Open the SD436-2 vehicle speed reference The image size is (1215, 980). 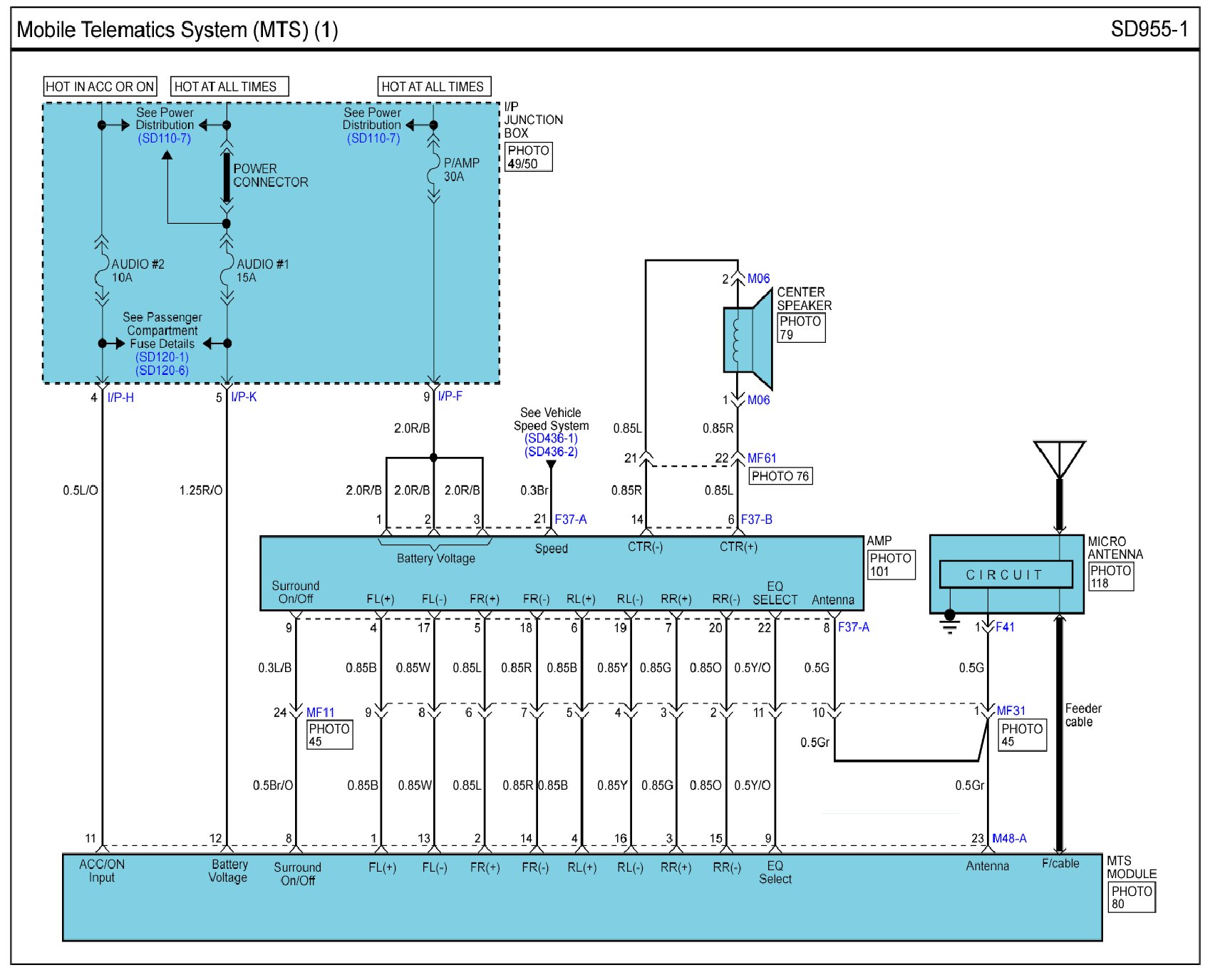point(551,452)
